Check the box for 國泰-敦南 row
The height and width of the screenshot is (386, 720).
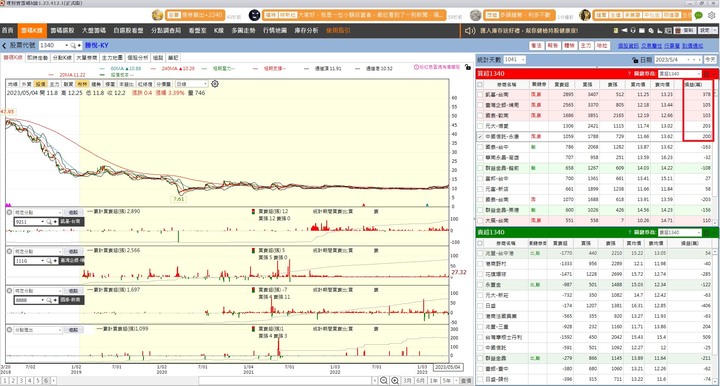point(480,116)
